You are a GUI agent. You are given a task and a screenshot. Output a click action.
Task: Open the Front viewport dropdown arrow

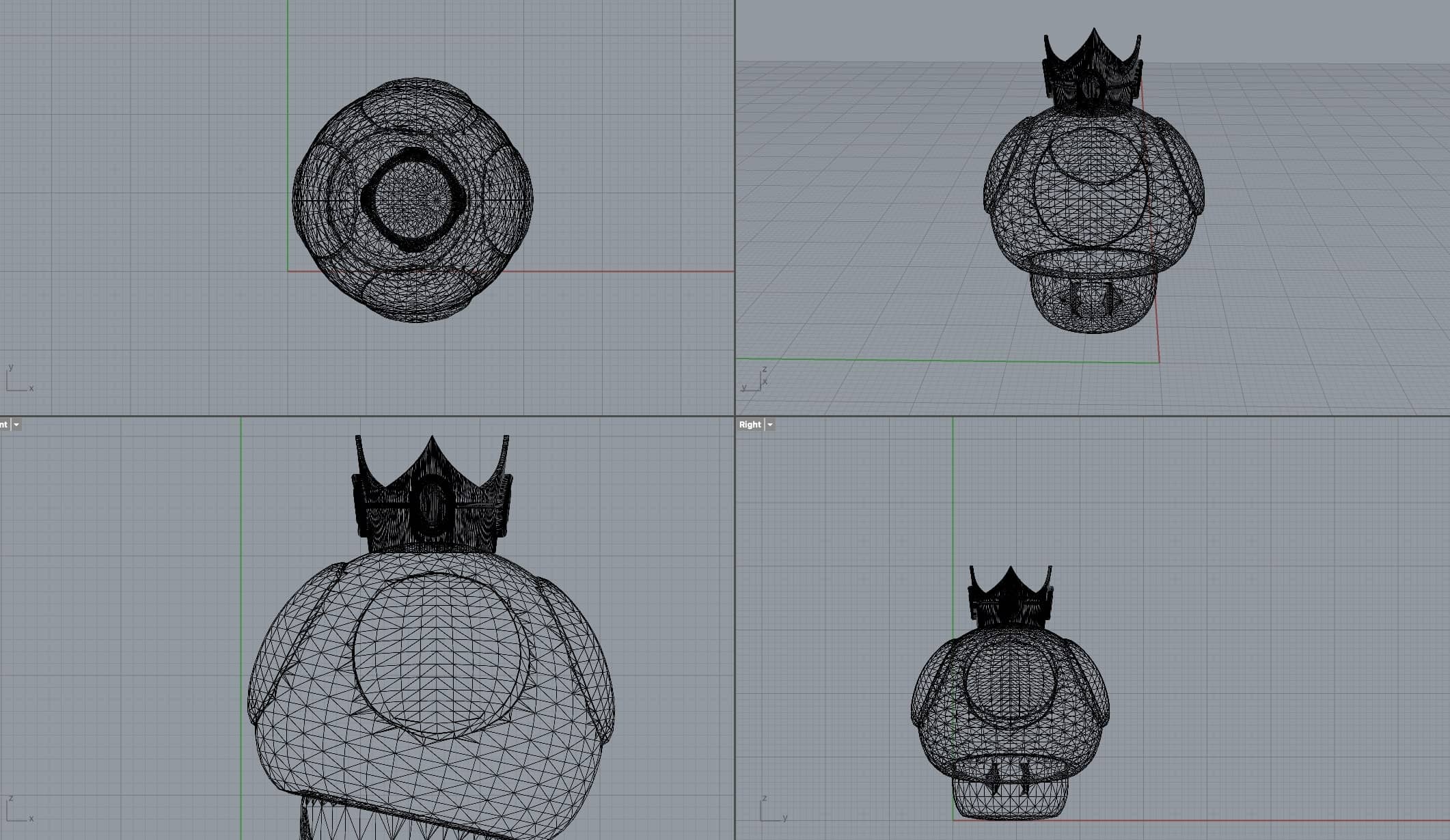(x=16, y=425)
